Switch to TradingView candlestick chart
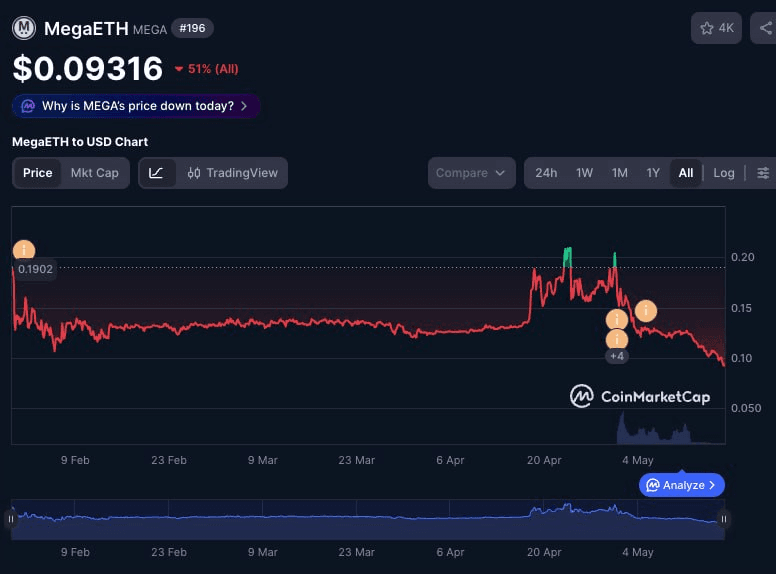 (x=232, y=173)
